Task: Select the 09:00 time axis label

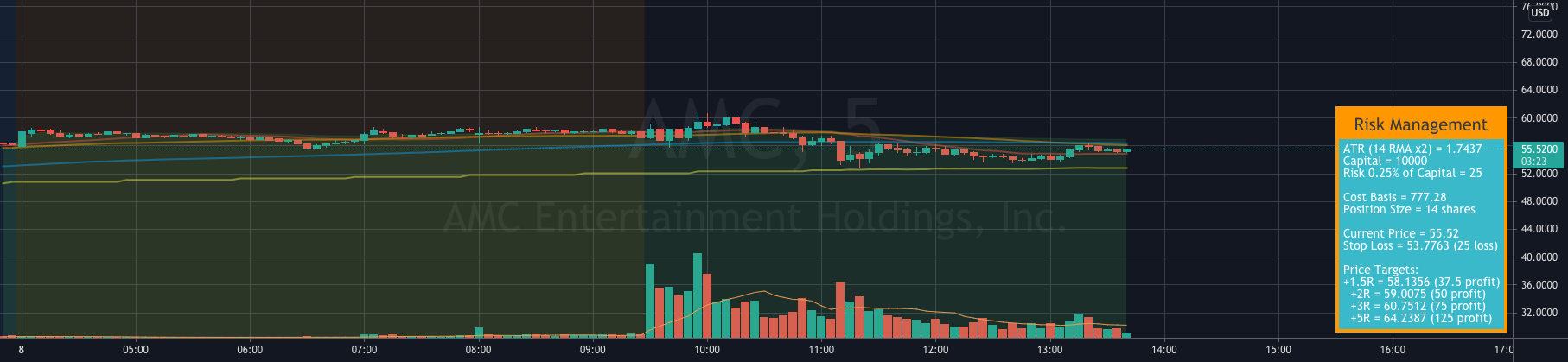Action: click(593, 350)
